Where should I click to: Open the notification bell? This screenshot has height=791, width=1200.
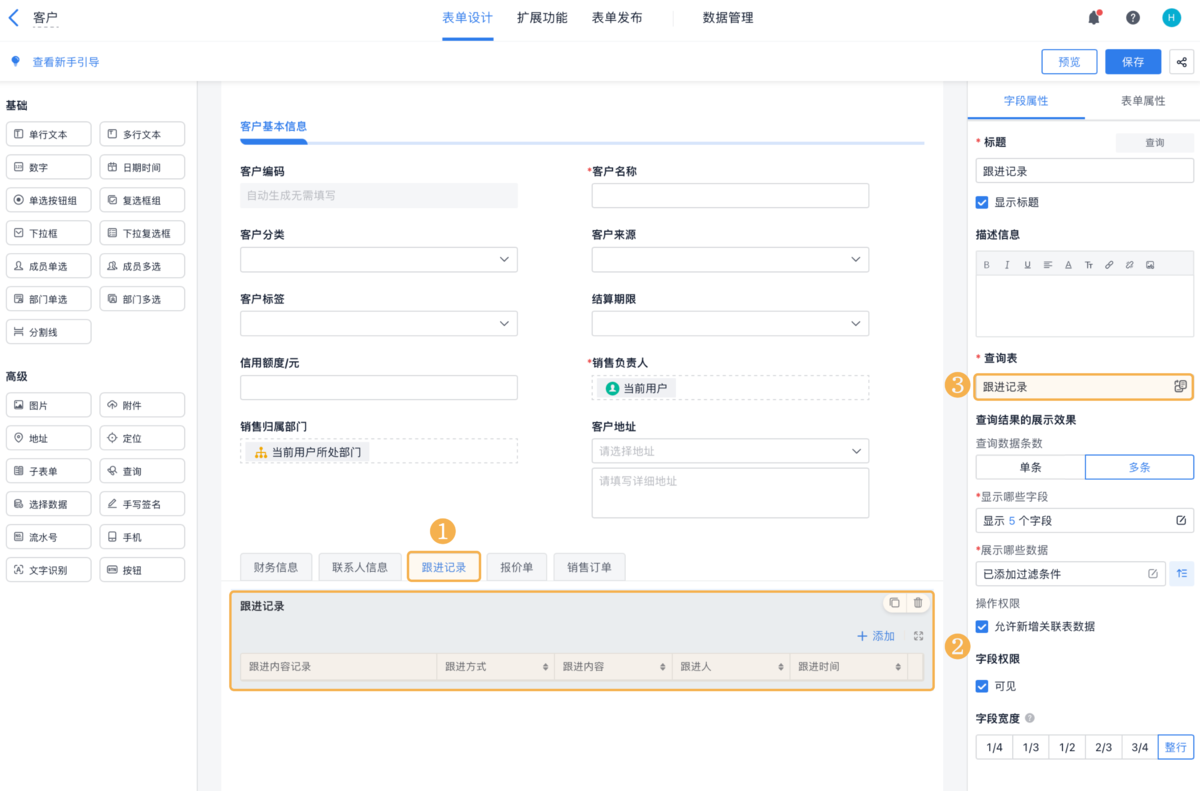(1094, 17)
